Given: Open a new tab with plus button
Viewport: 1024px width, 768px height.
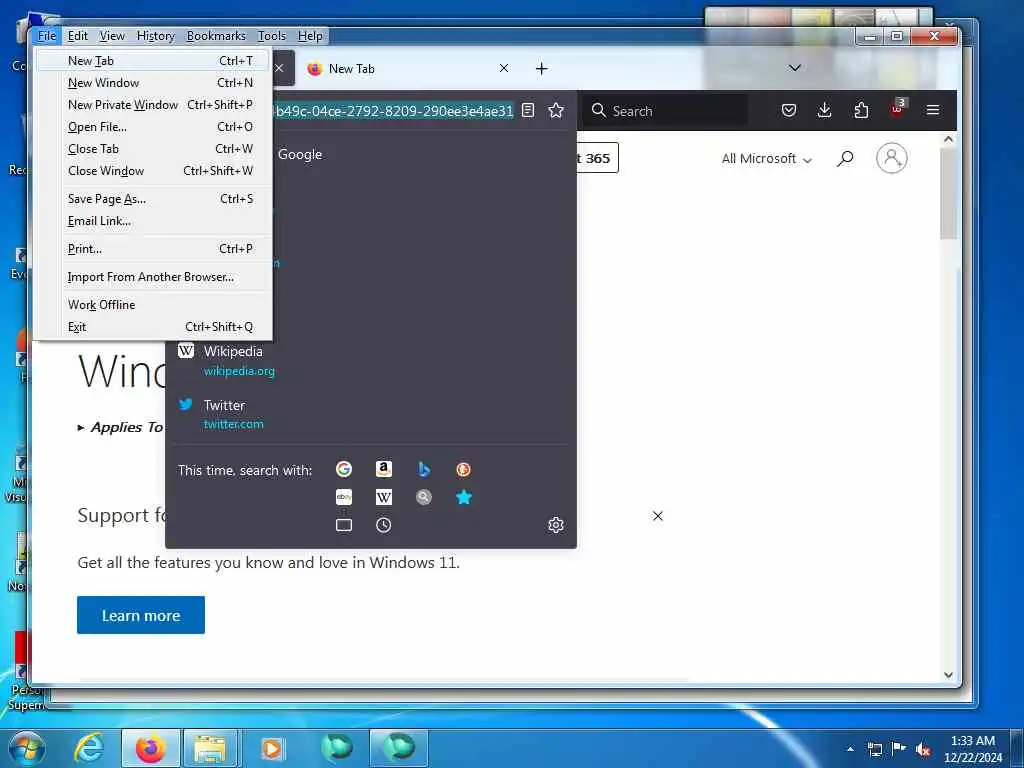Looking at the screenshot, I should click(541, 69).
